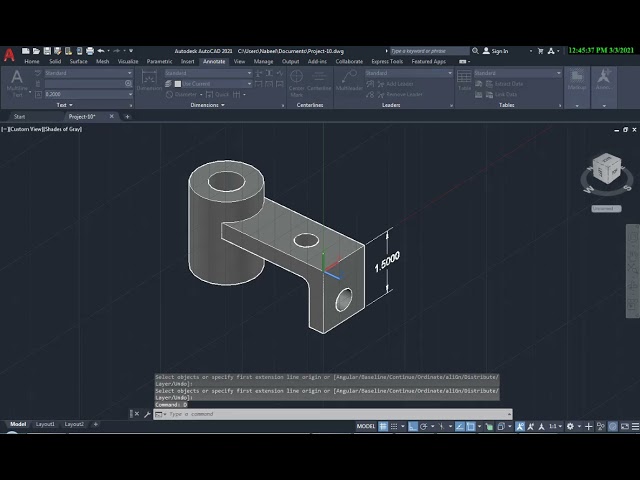Open the Dimension style Standard dropdown
This screenshot has height=480, width=640.
pyautogui.click(x=209, y=73)
